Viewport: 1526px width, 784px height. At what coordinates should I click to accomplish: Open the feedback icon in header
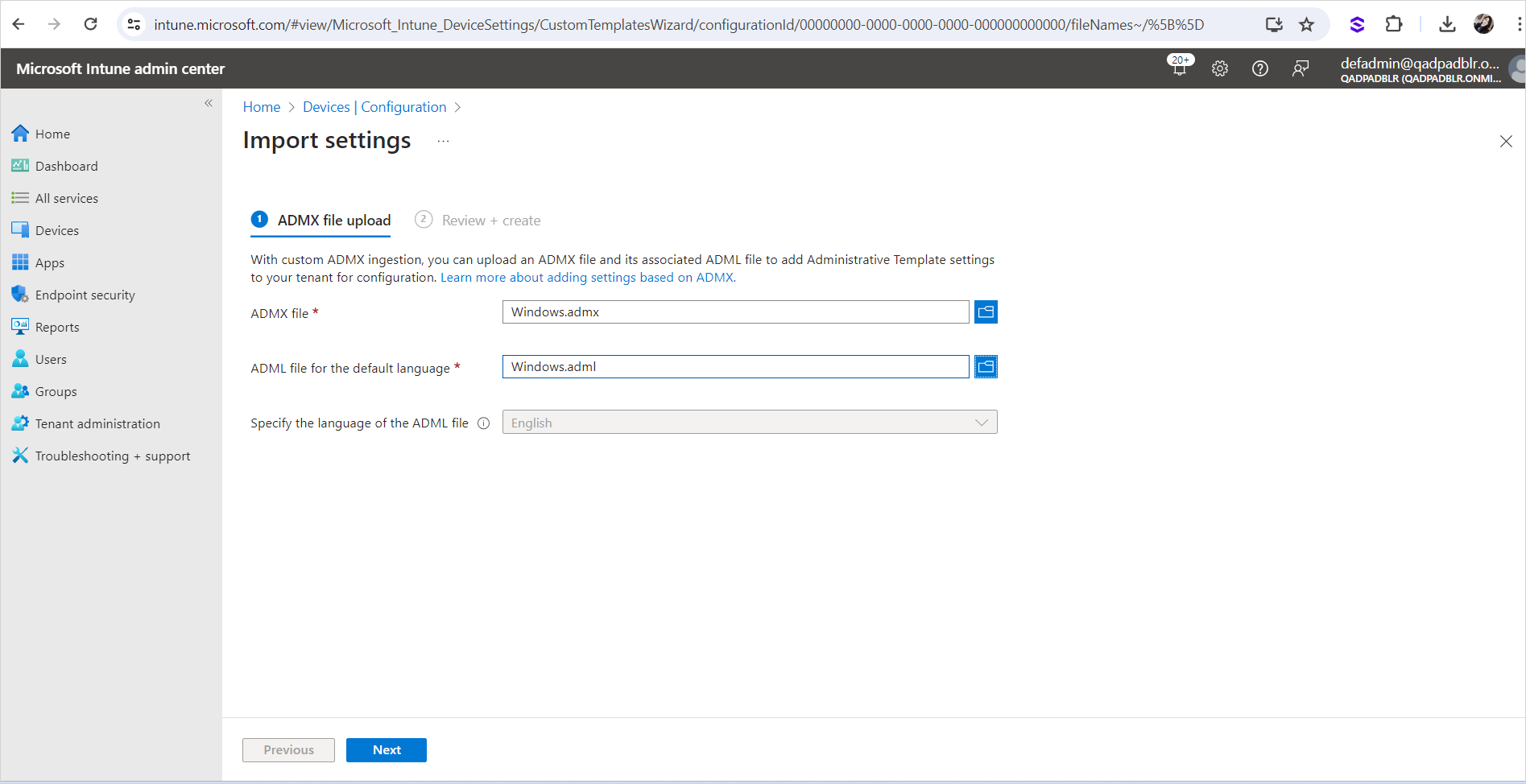click(x=1301, y=68)
